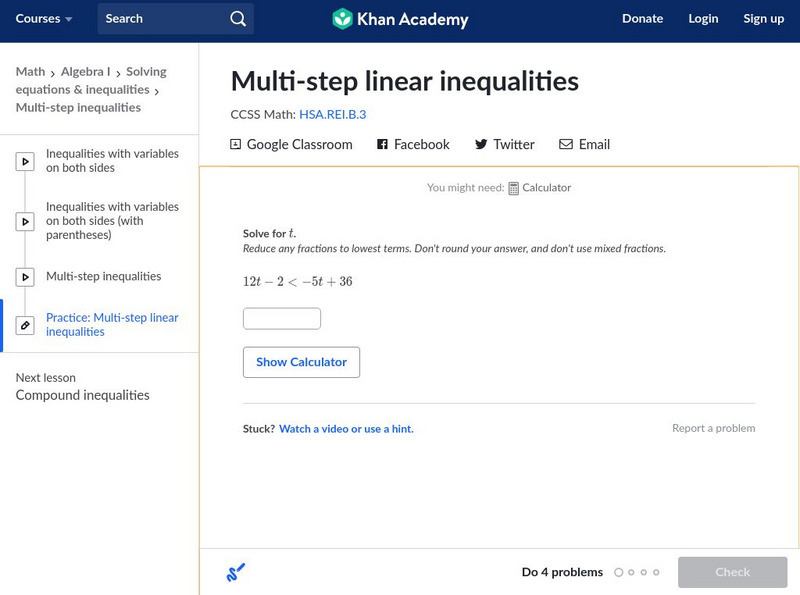Screen dimensions: 800x595
Task: Click into the answer input field
Action: click(282, 319)
